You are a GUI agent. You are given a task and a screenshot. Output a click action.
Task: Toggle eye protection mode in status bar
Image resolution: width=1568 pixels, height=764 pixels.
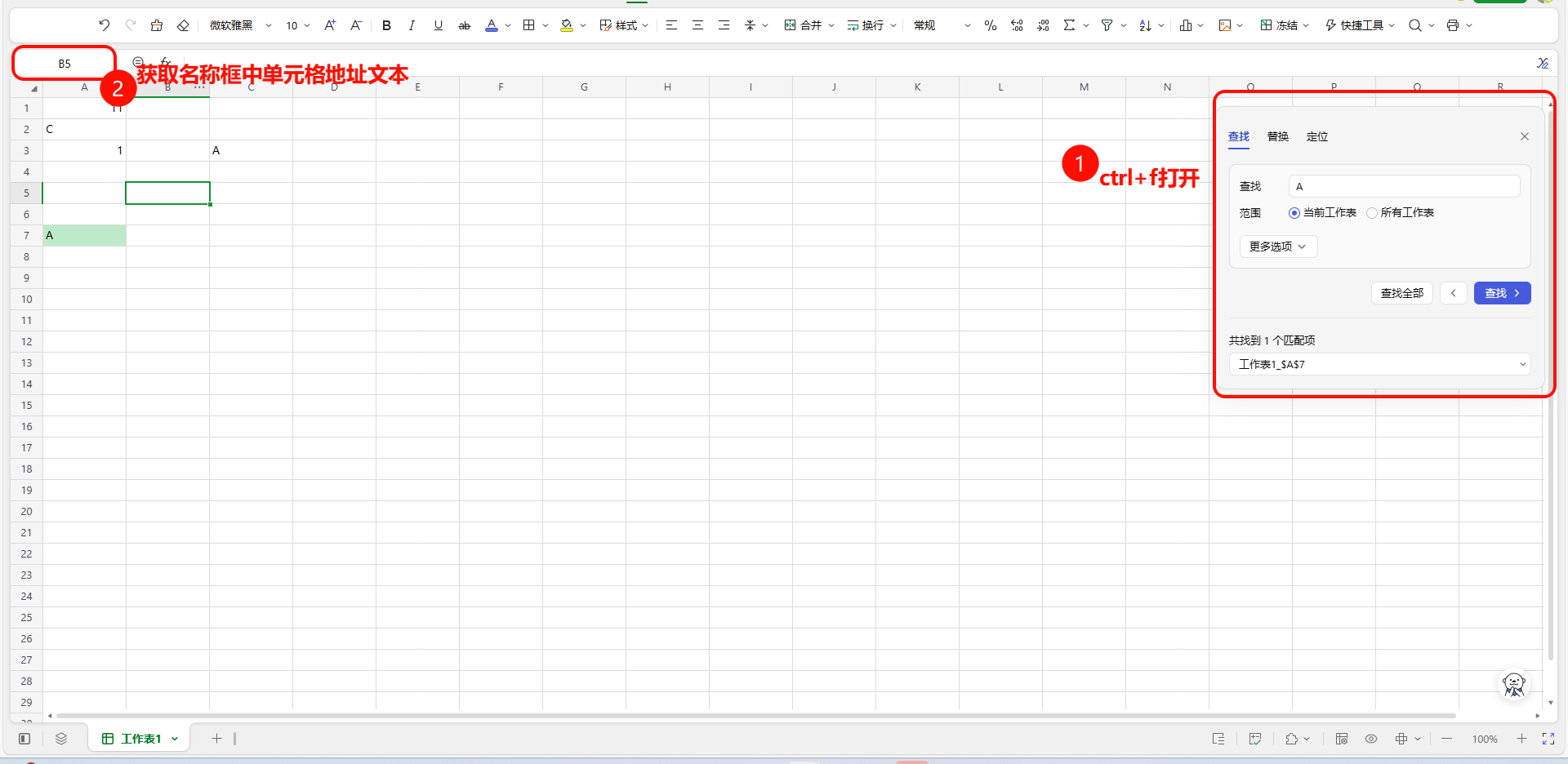coord(1371,739)
